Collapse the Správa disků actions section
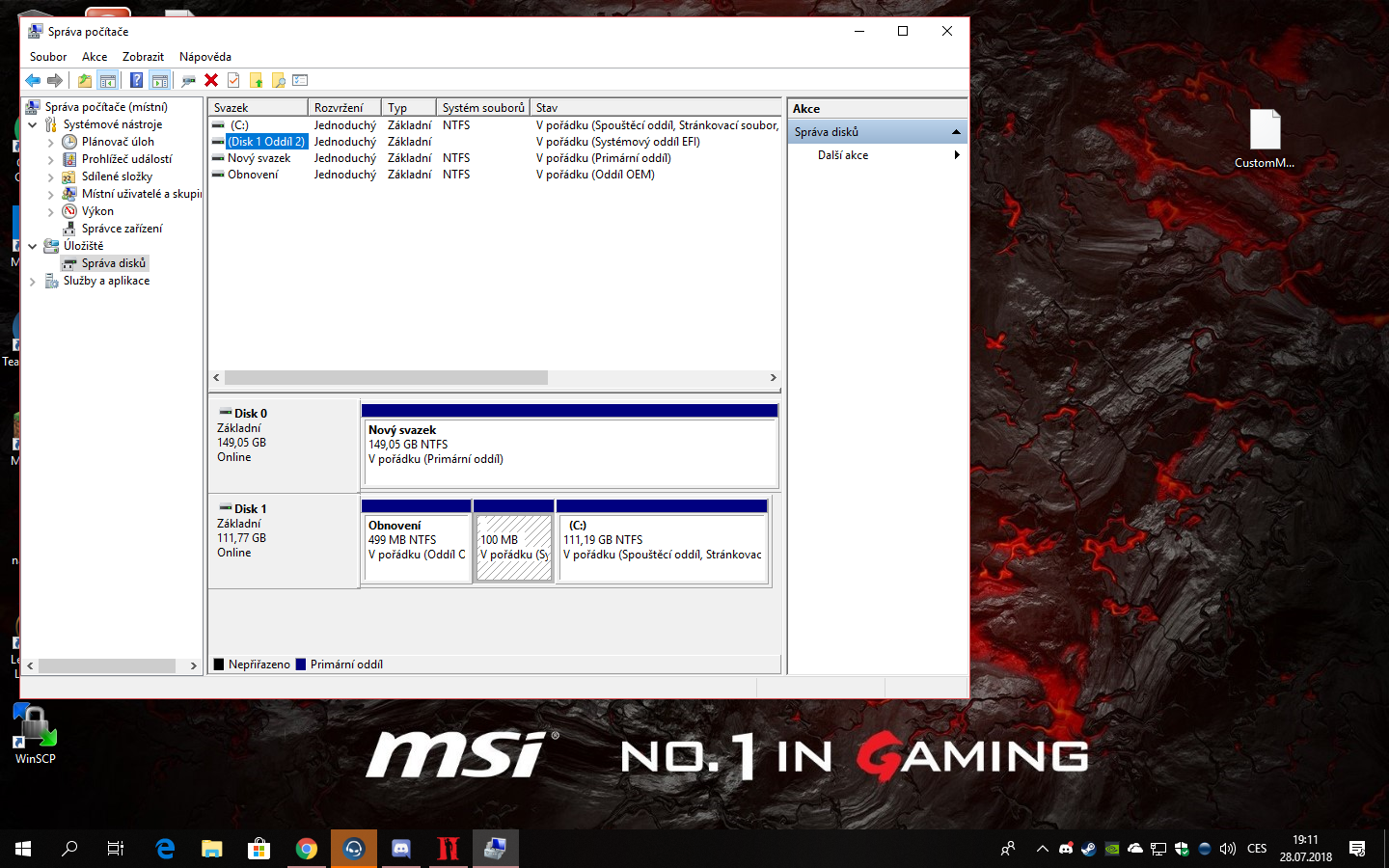The image size is (1389, 868). tap(956, 132)
